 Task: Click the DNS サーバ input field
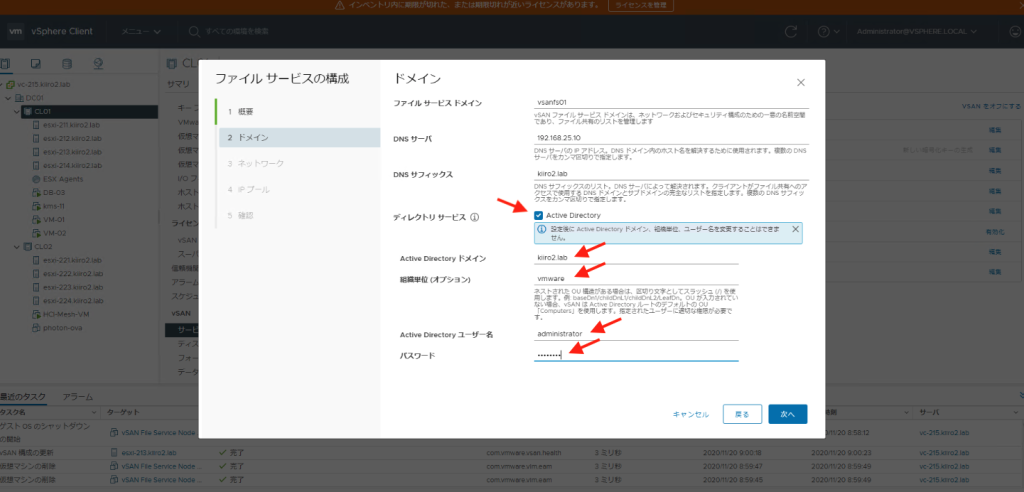671,138
